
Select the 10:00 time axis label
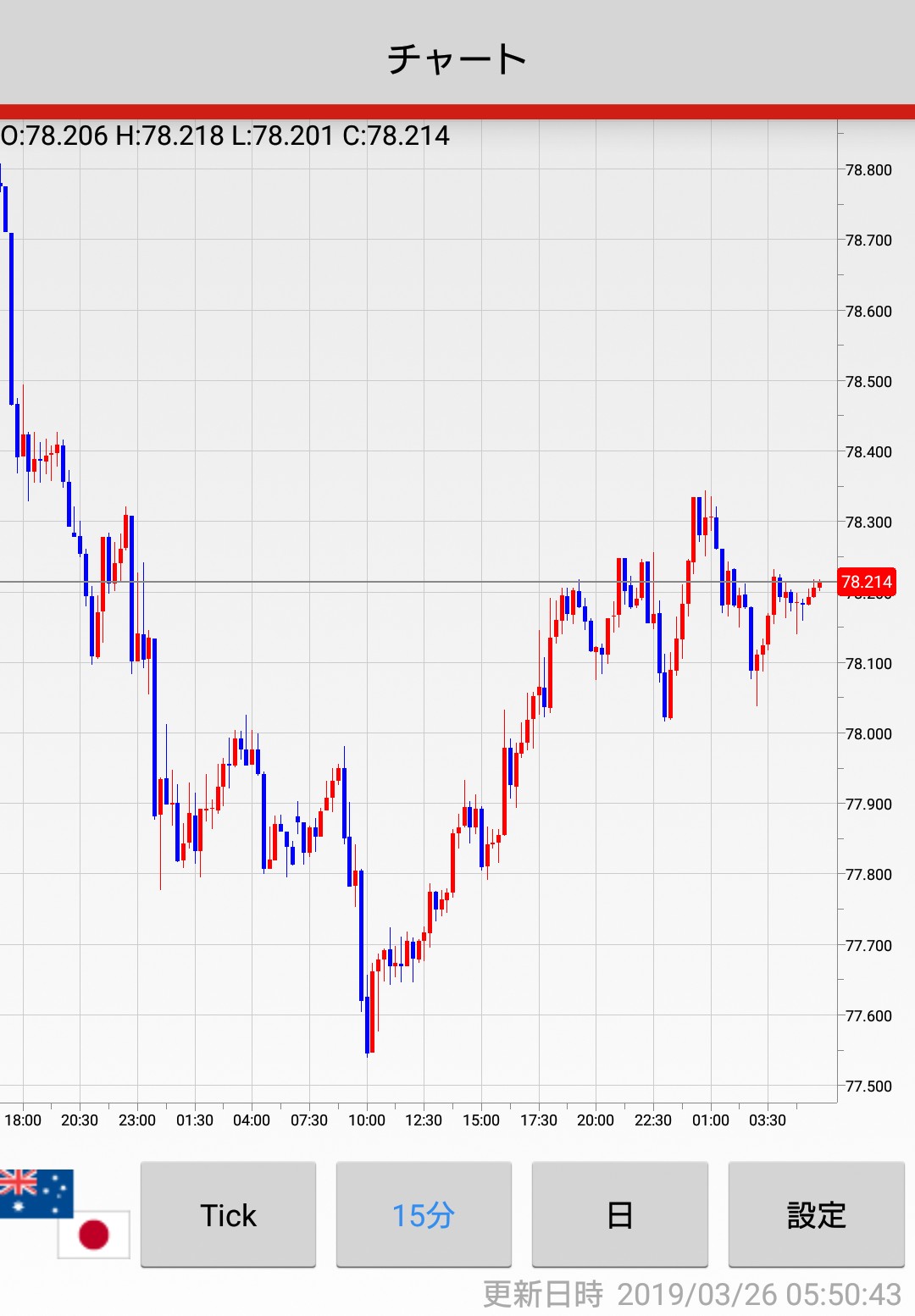(x=367, y=1120)
